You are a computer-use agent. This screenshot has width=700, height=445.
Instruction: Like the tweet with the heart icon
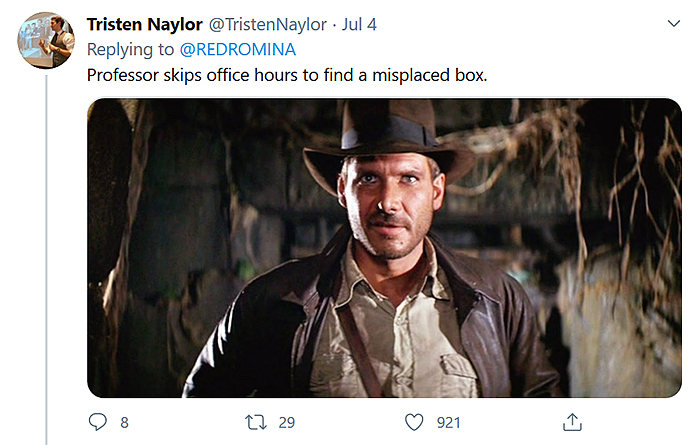point(413,422)
